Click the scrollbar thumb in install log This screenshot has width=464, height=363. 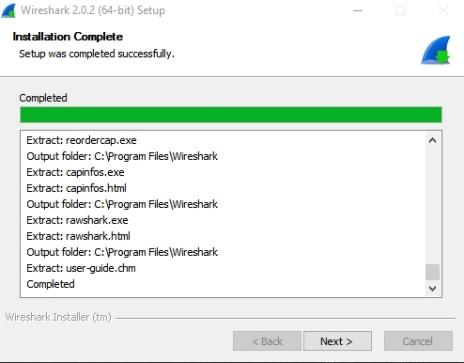point(432,272)
